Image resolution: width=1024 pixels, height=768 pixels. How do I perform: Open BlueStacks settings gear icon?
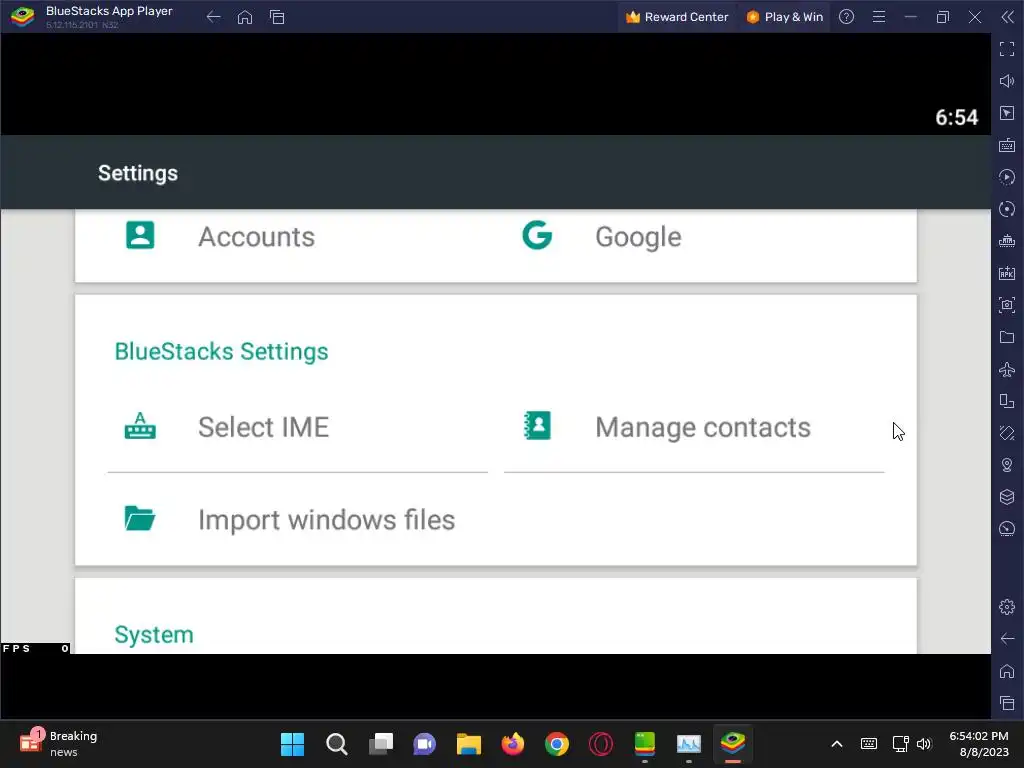tap(1007, 607)
